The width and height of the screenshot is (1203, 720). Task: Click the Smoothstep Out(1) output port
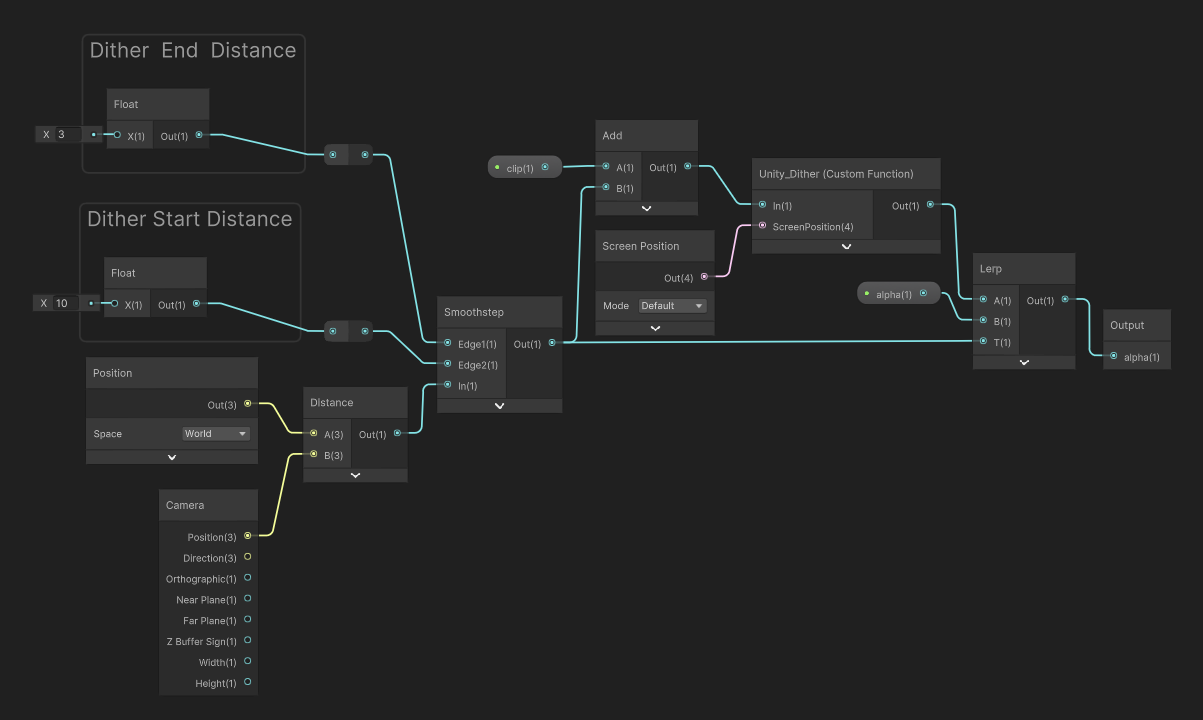point(552,343)
